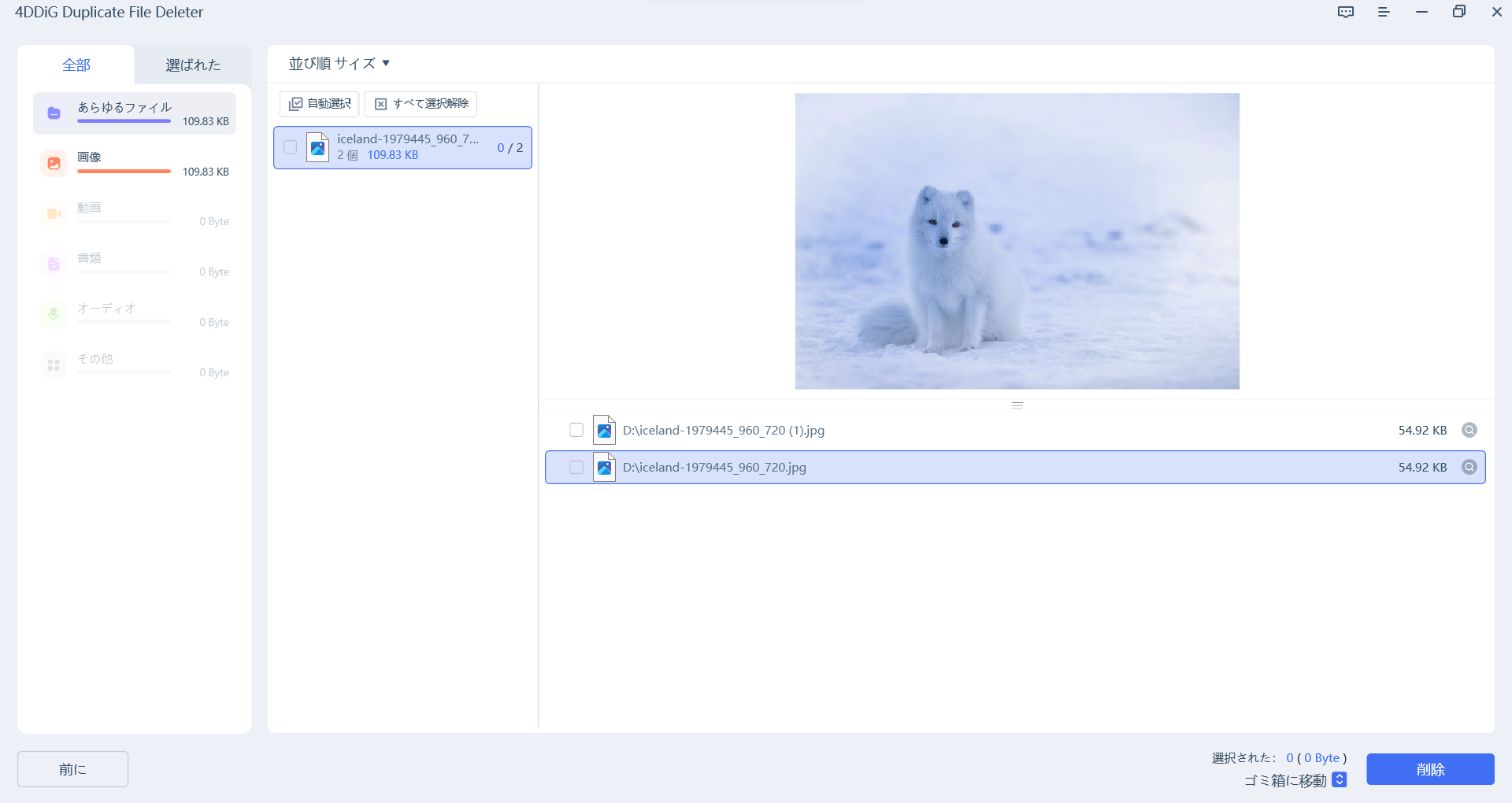Click the preview panel resize handle

[x=1017, y=405]
